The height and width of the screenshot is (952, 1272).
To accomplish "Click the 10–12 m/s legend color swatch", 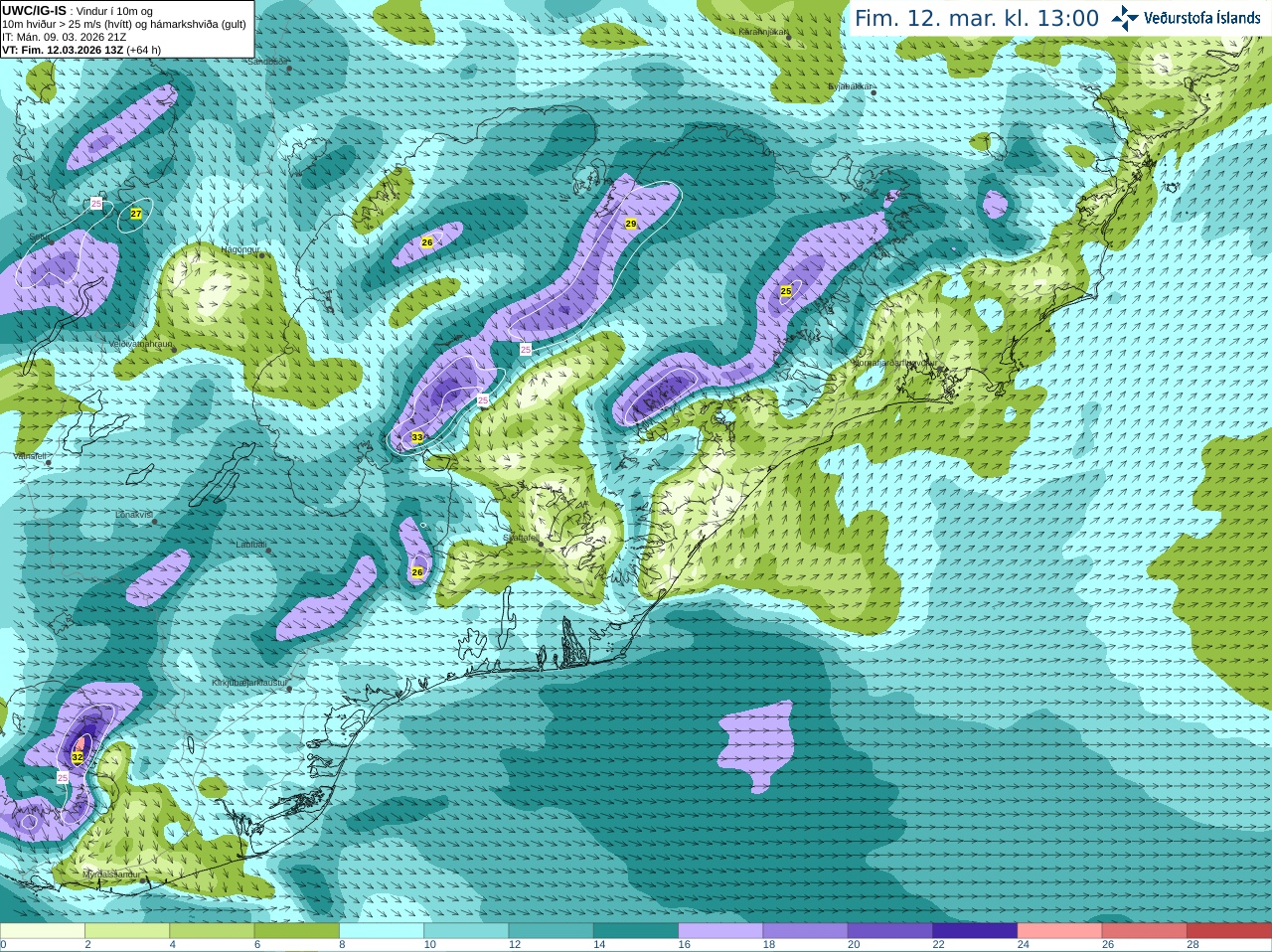I will [x=466, y=930].
